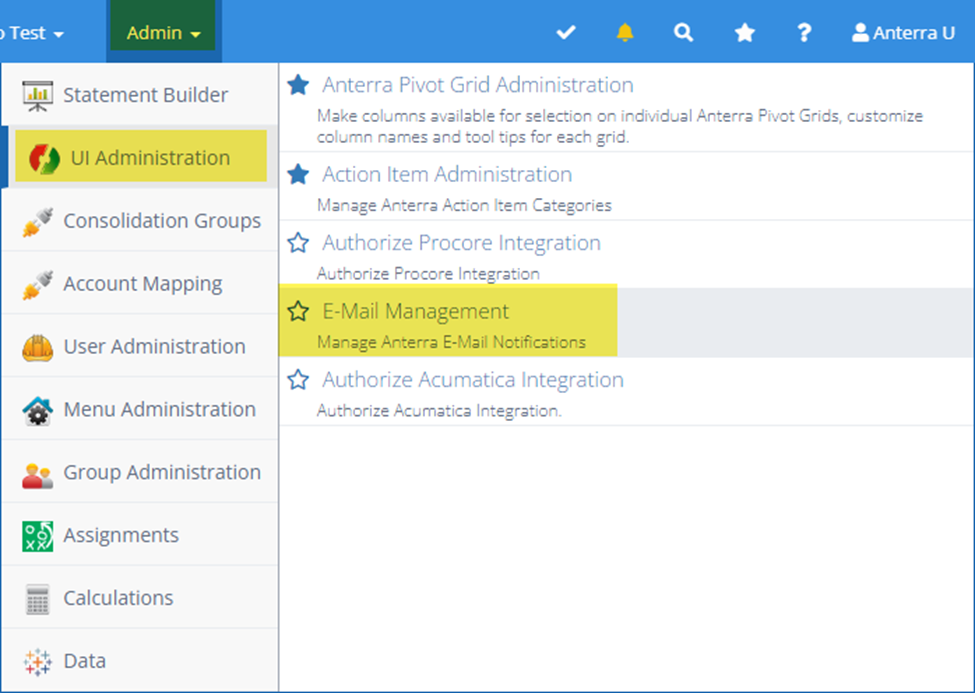Viewport: 975px width, 693px height.
Task: Open the Admin dropdown menu
Action: click(164, 32)
